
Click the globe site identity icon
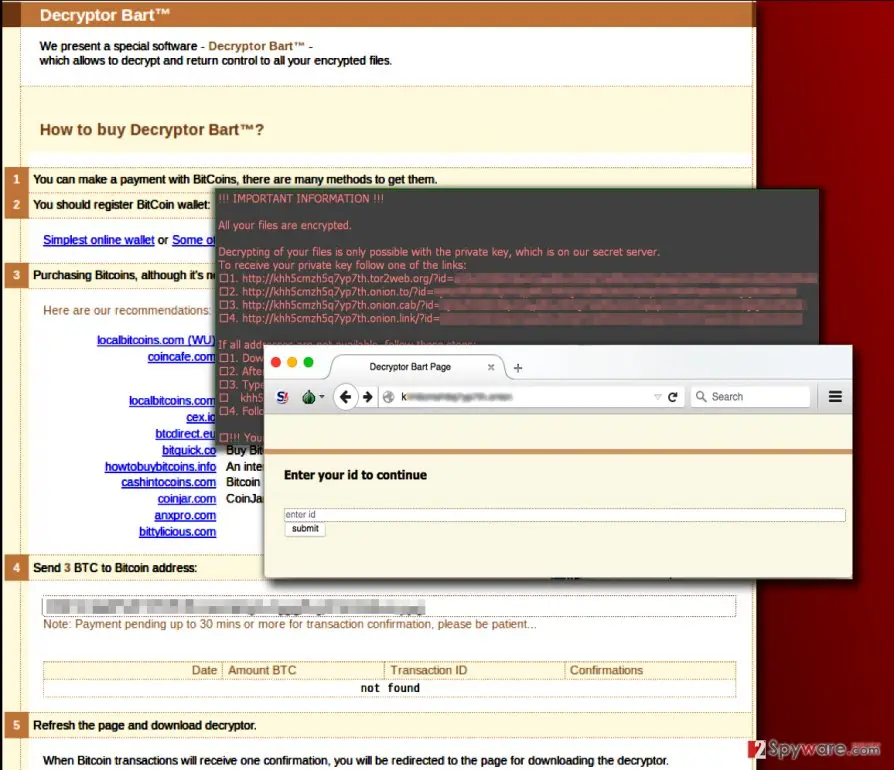pos(389,397)
